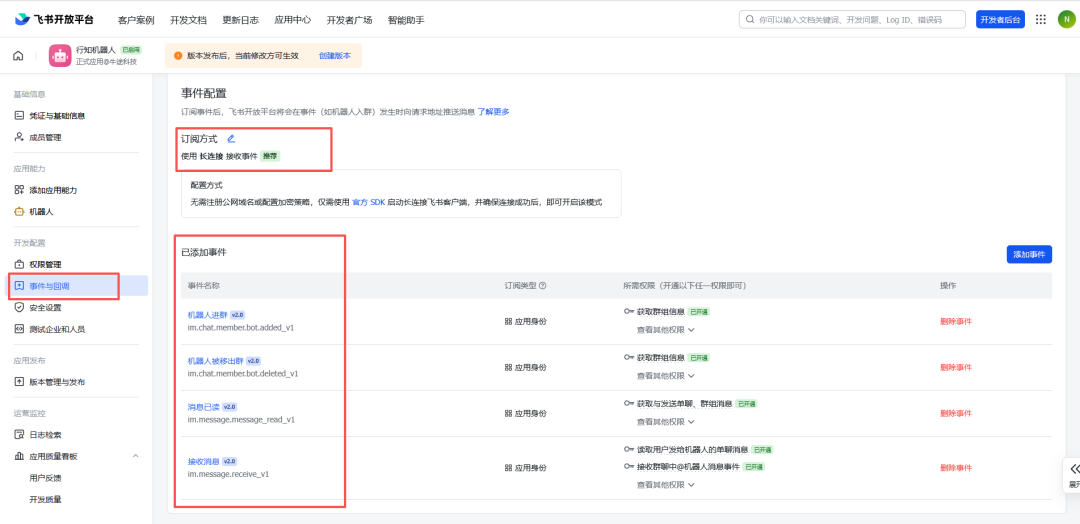Image resolution: width=1080 pixels, height=524 pixels.
Task: Click text im.message.receive_v1
Action: tap(228, 474)
